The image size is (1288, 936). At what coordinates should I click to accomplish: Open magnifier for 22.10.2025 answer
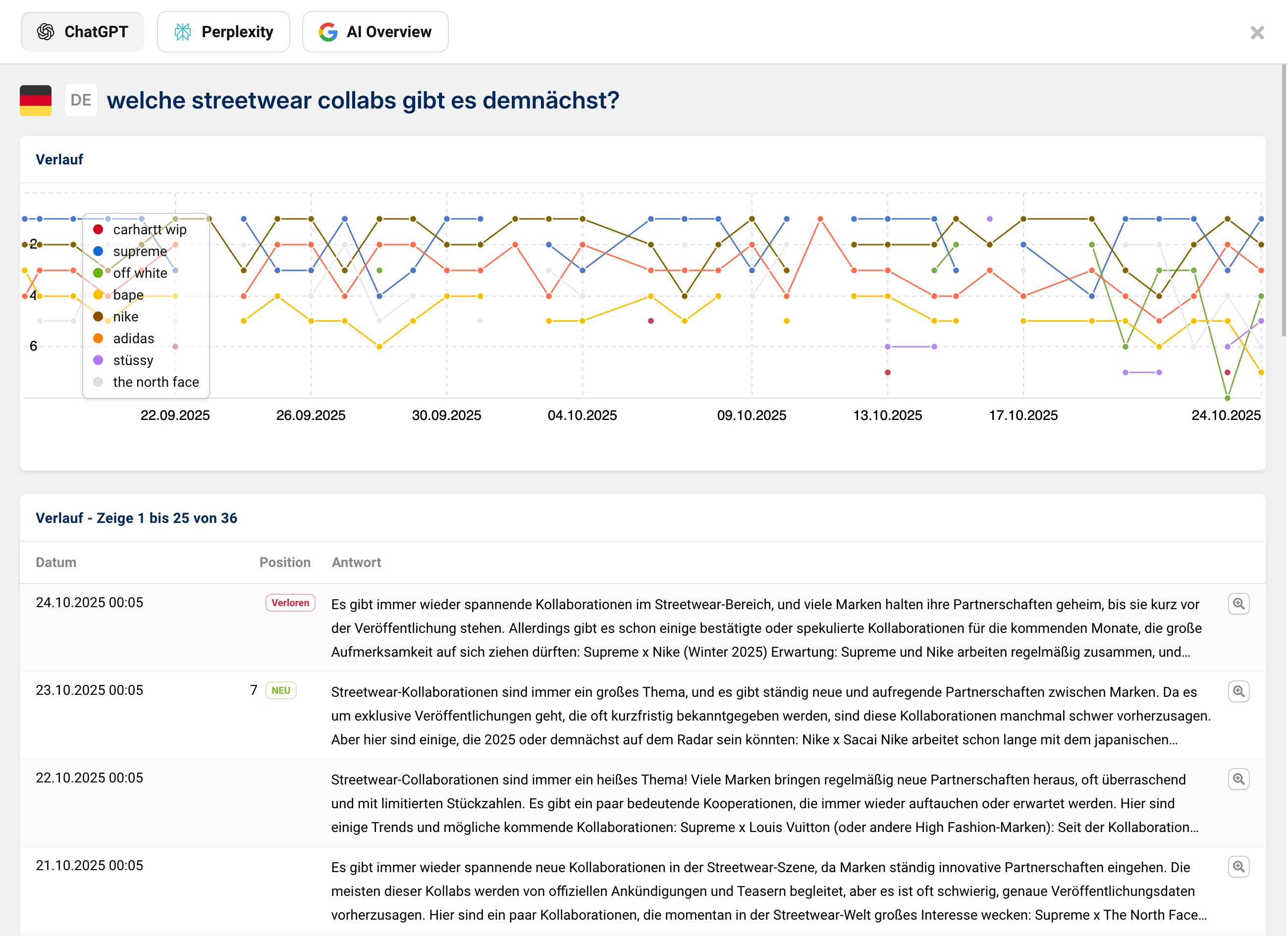click(x=1238, y=779)
